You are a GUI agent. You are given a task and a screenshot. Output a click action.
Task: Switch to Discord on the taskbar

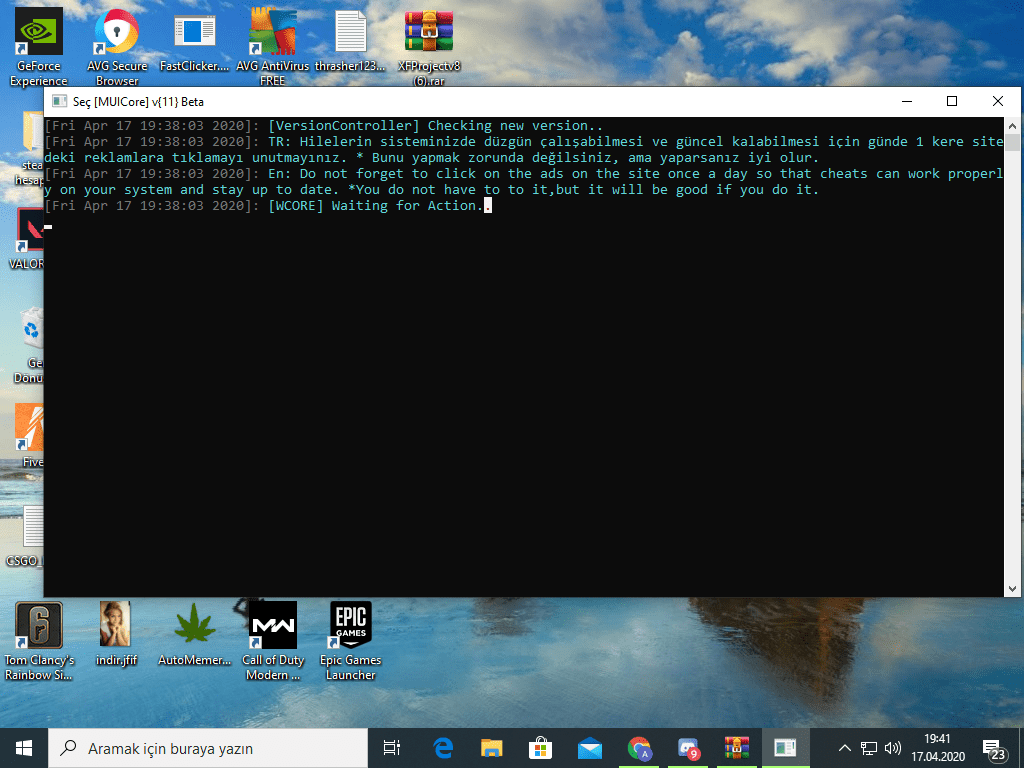point(688,748)
